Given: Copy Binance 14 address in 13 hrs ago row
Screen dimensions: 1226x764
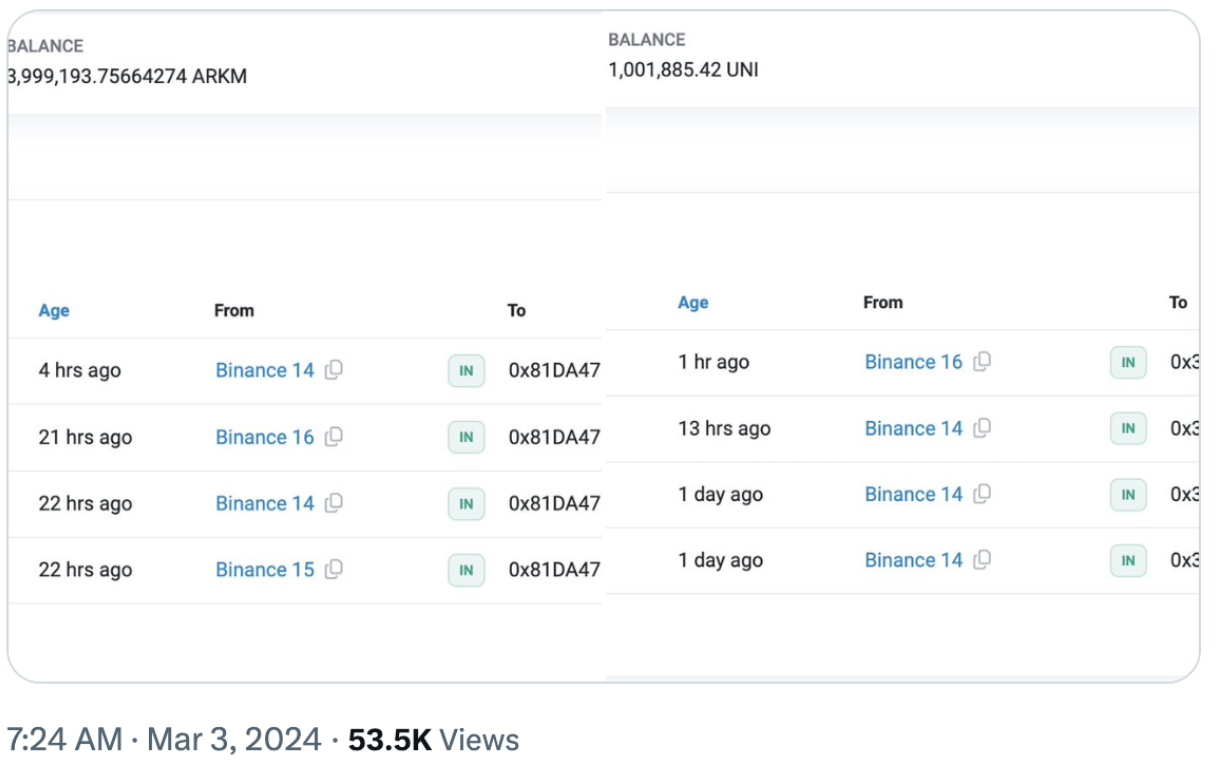Looking at the screenshot, I should [x=982, y=428].
